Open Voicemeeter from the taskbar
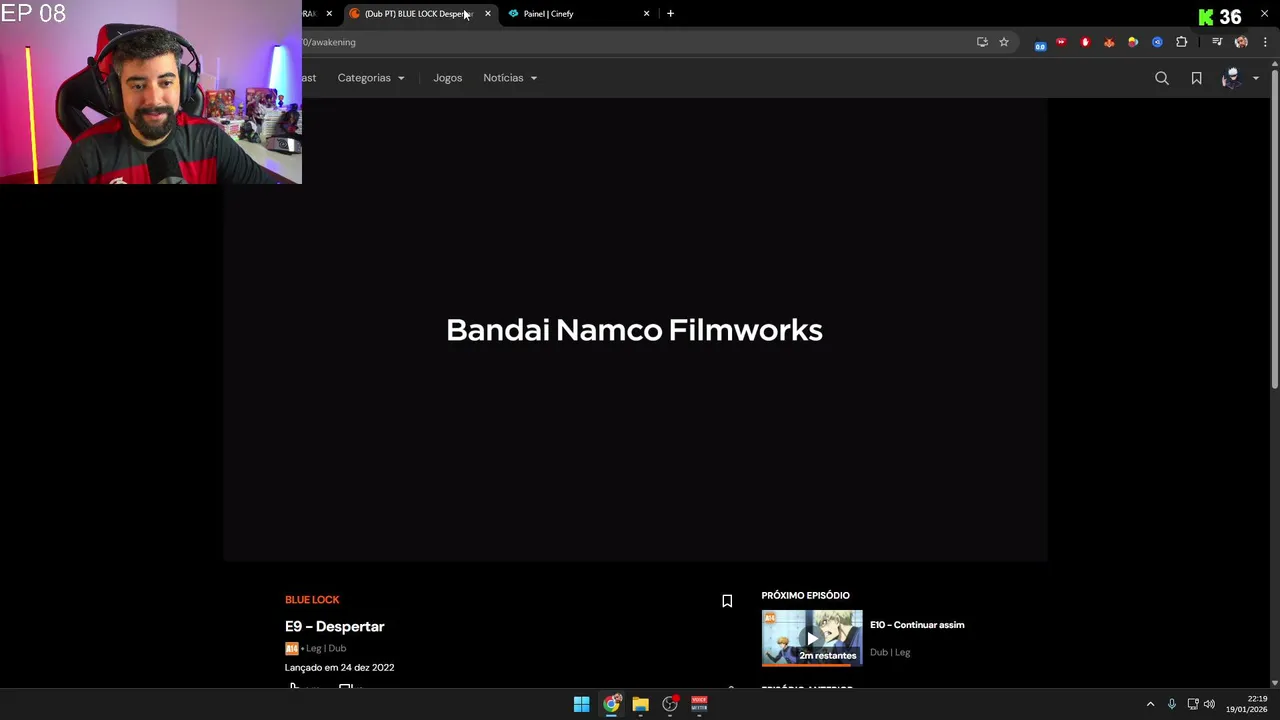Image resolution: width=1280 pixels, height=720 pixels. tap(699, 705)
